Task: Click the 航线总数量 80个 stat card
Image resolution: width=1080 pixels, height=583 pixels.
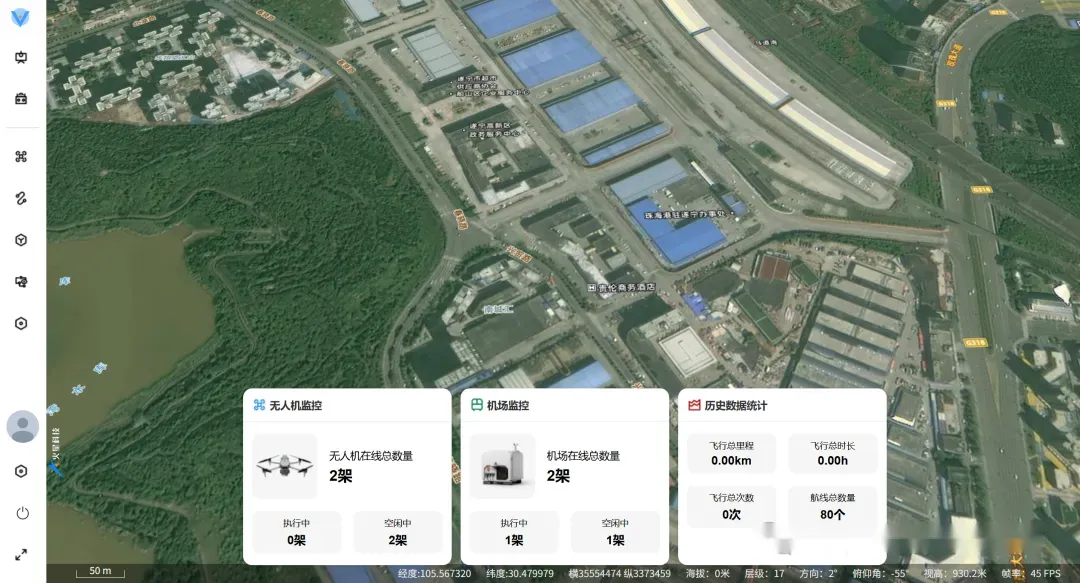Action: 832,506
